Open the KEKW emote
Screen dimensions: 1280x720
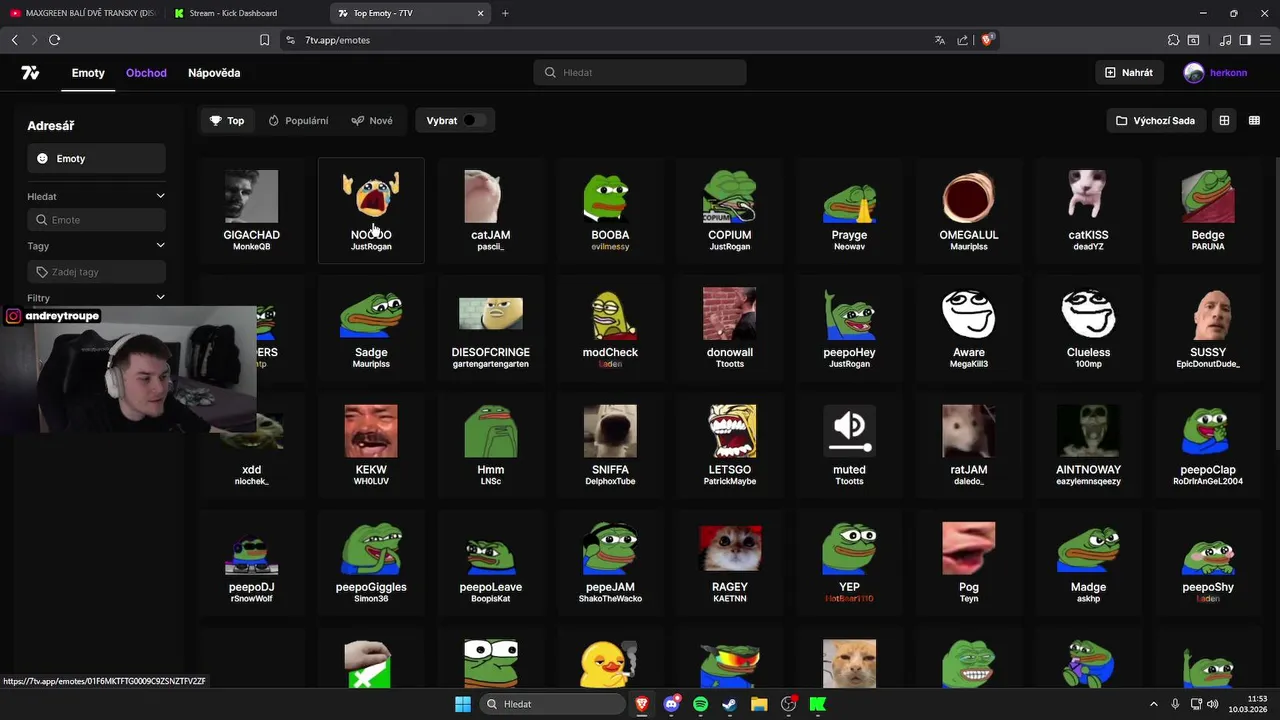click(371, 446)
